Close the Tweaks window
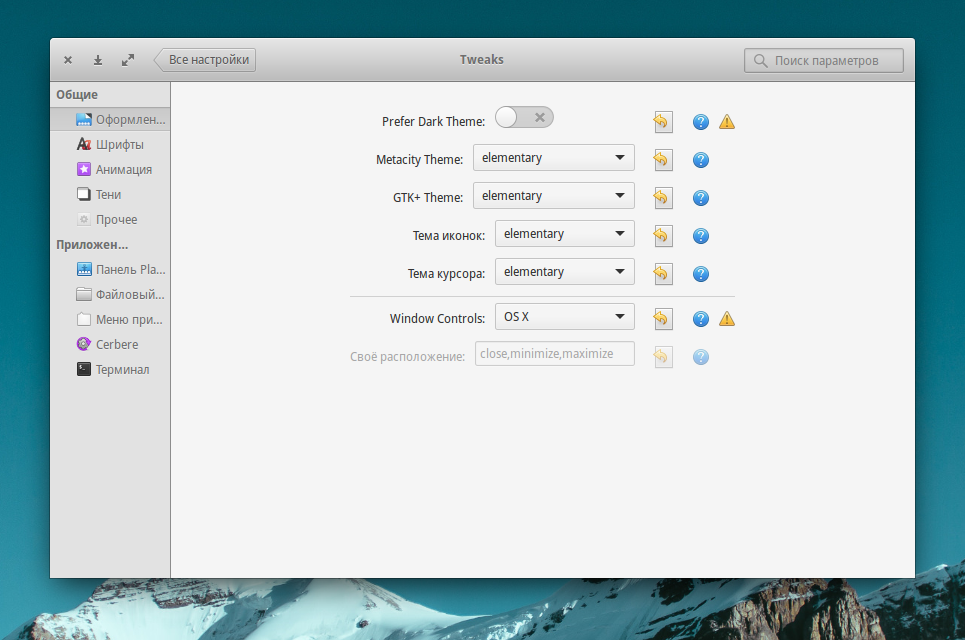 tap(68, 60)
